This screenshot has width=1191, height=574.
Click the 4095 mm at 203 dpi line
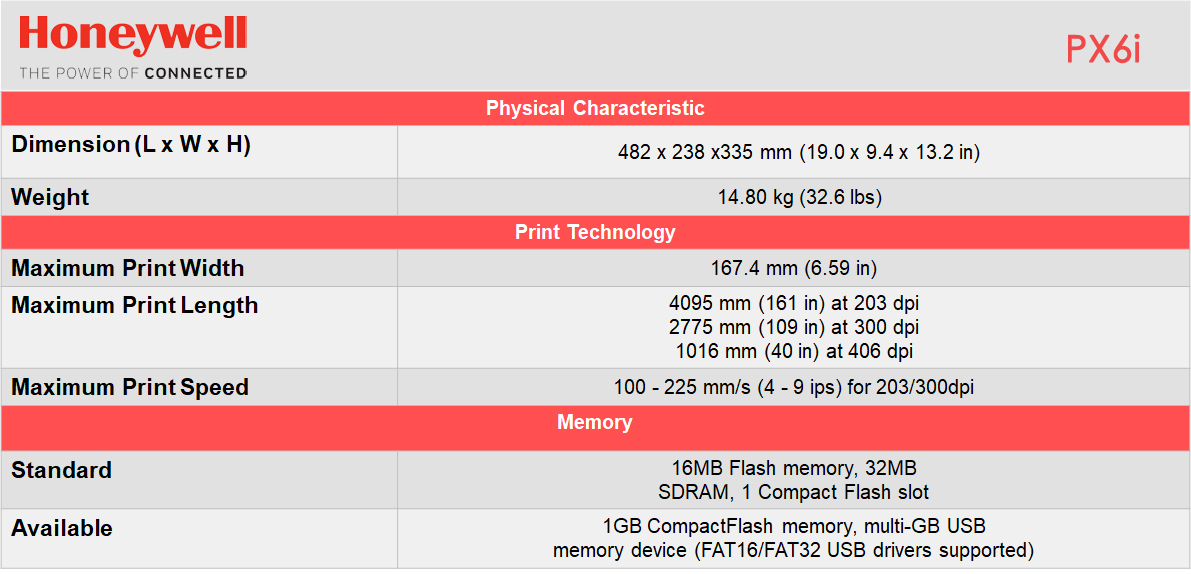point(793,303)
